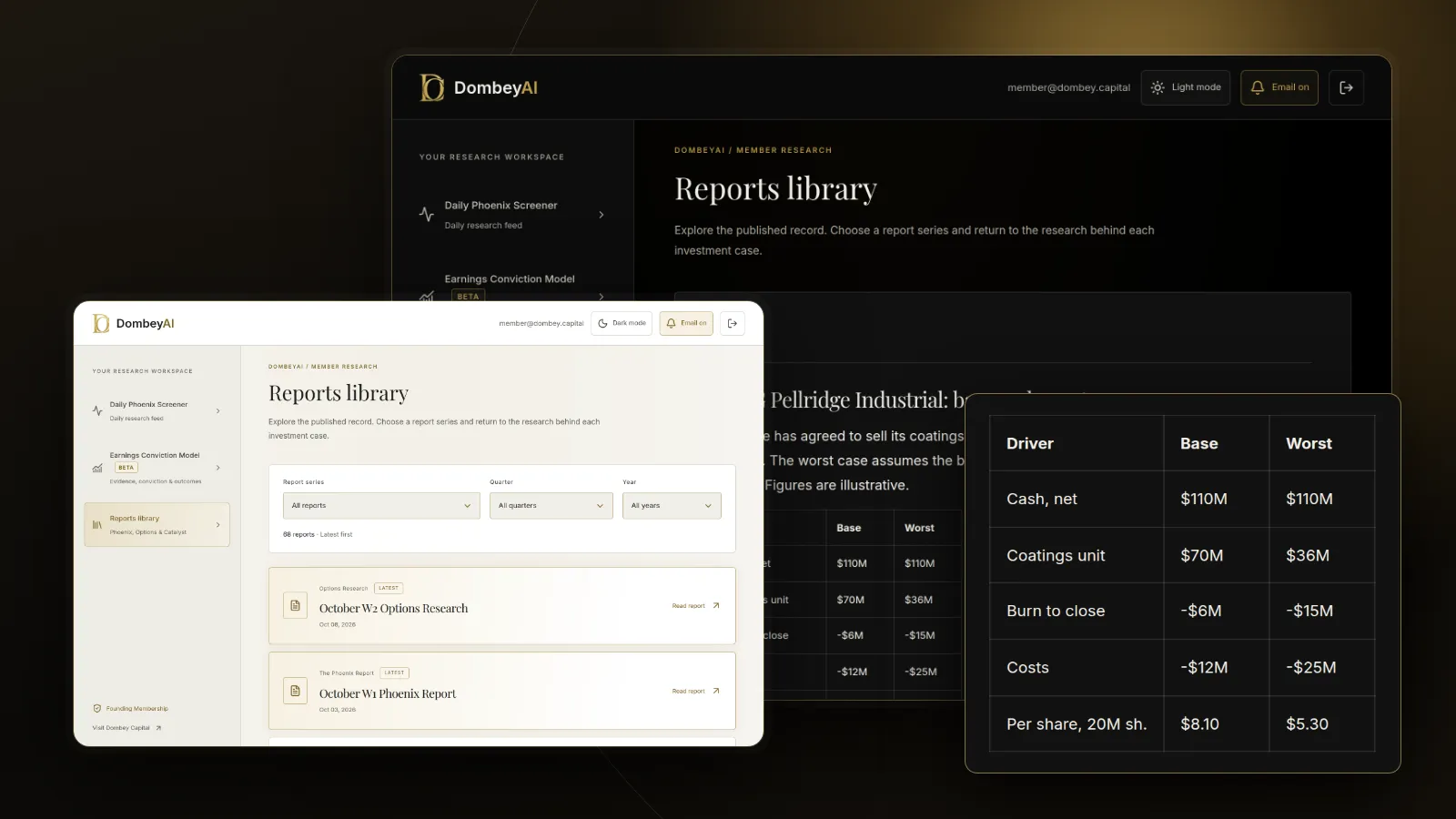Click the document icon on October W1 Phoenix Report card
This screenshot has width=1456, height=819.
(x=295, y=691)
